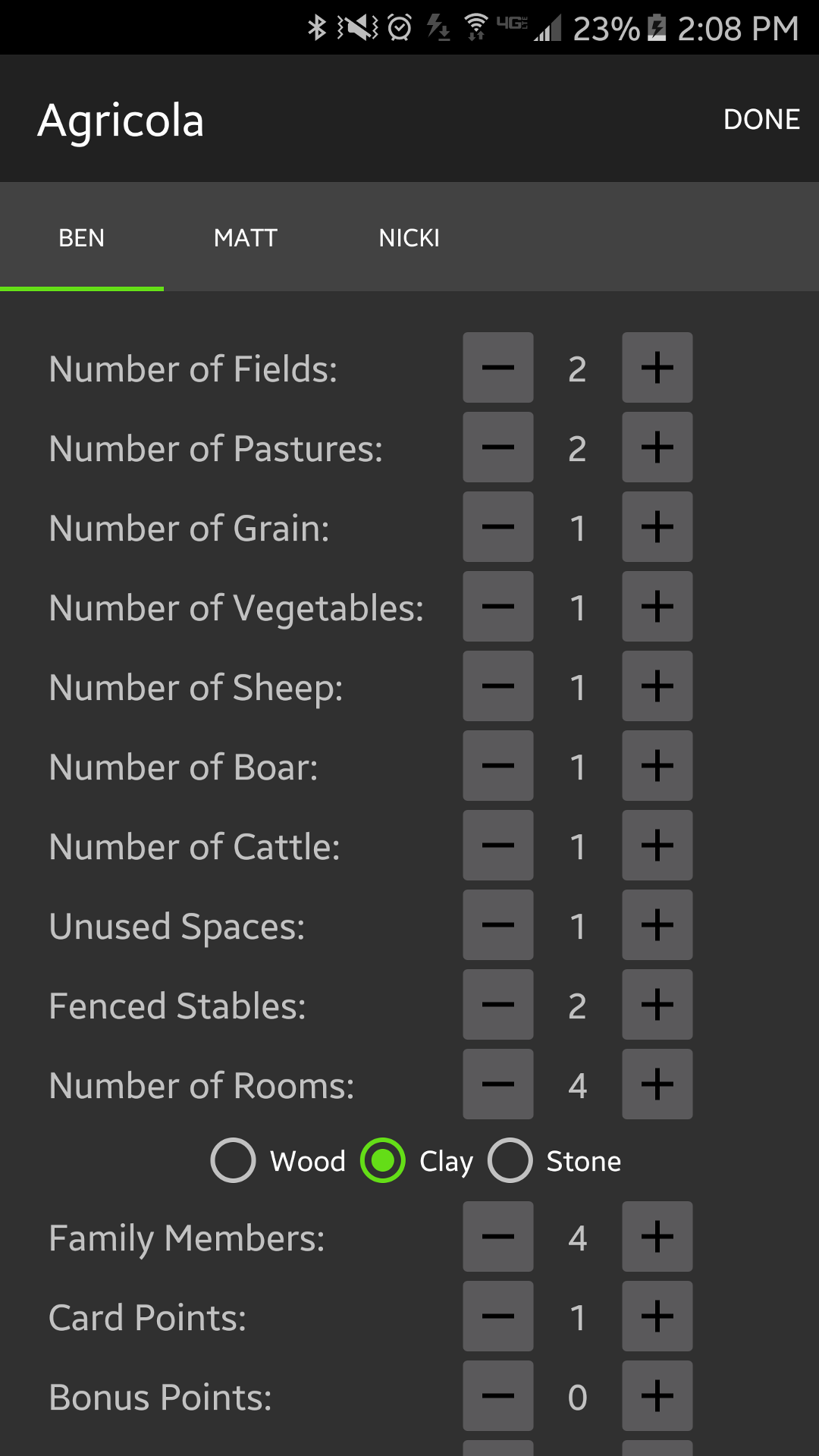The height and width of the screenshot is (1456, 819).
Task: Select the BEN player tab
Action: click(82, 238)
